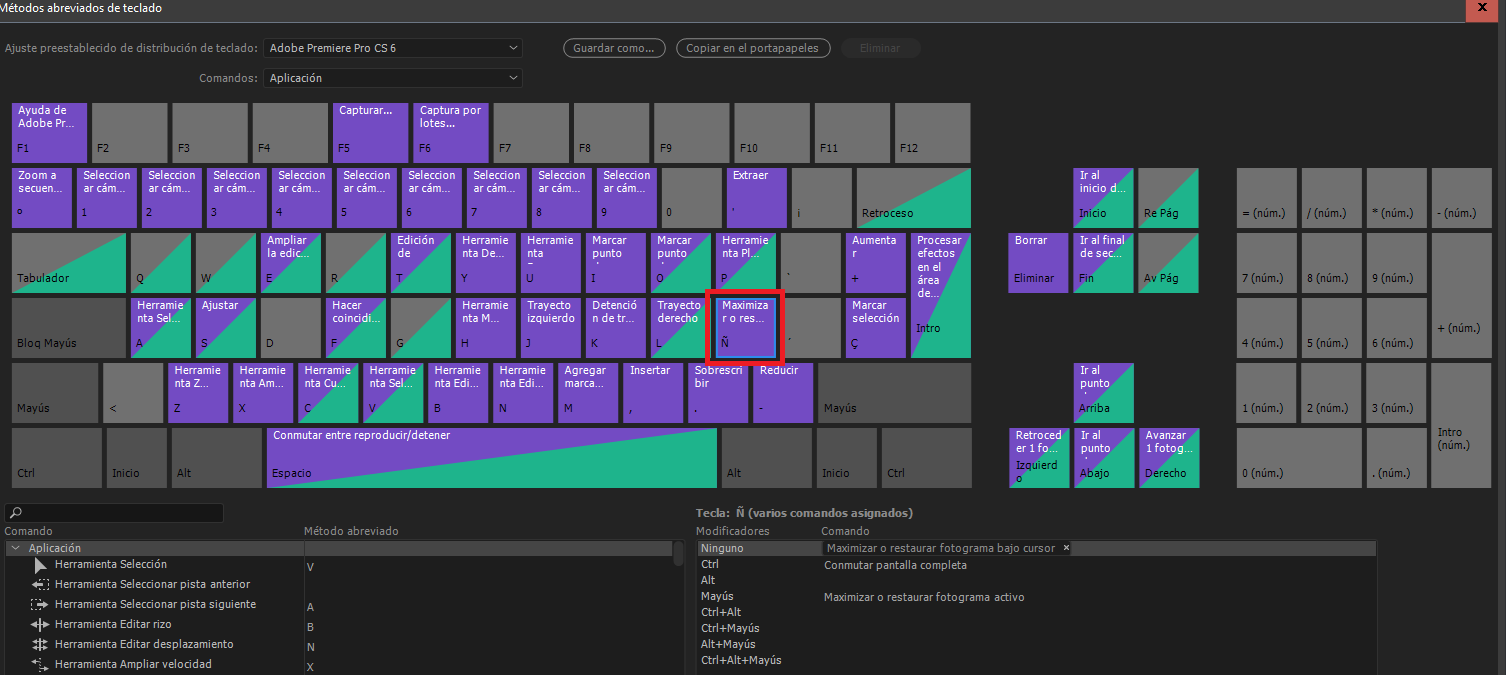Click the comma key Insertar
The width and height of the screenshot is (1506, 675).
click(652, 392)
